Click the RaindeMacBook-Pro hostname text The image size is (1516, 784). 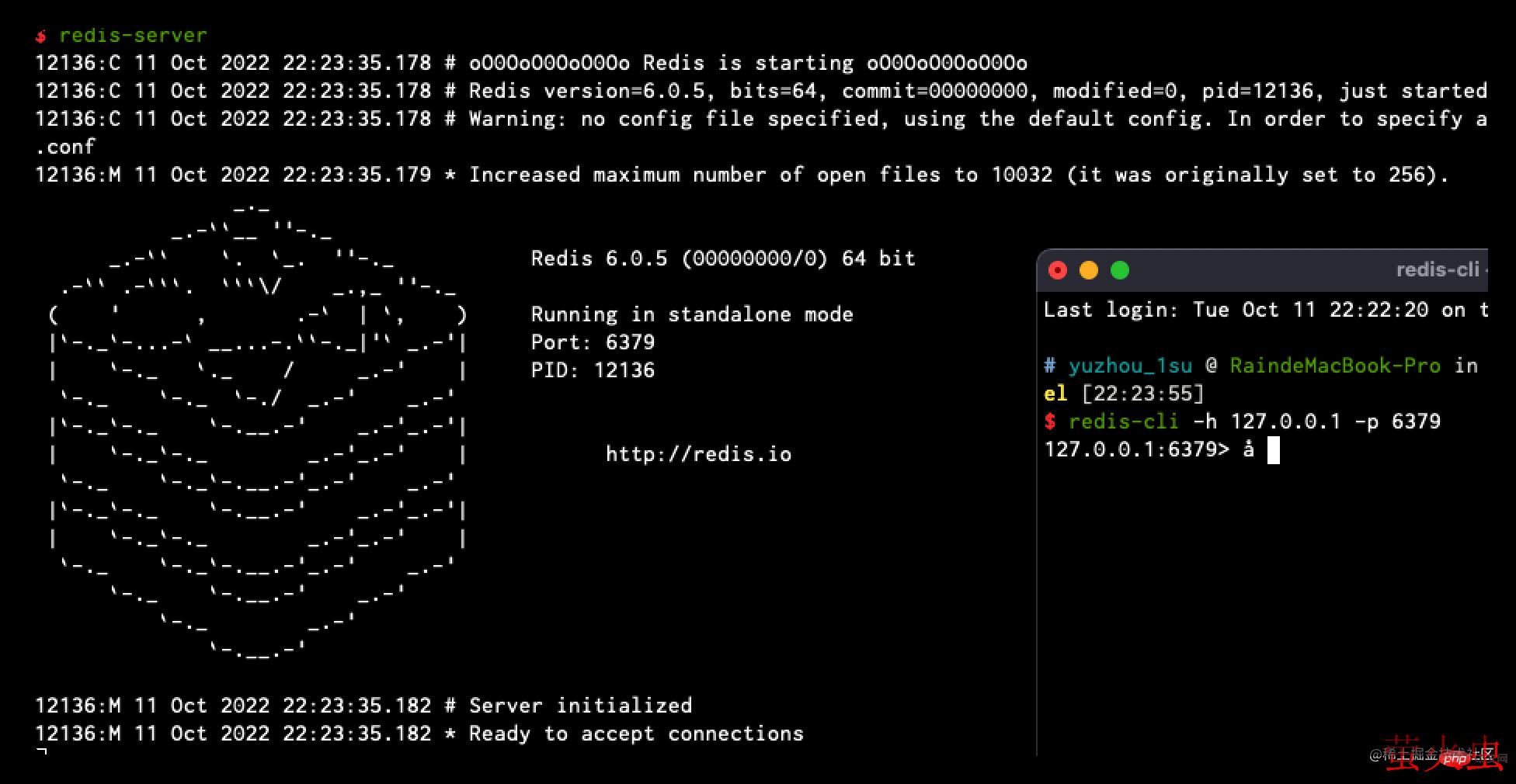1334,366
